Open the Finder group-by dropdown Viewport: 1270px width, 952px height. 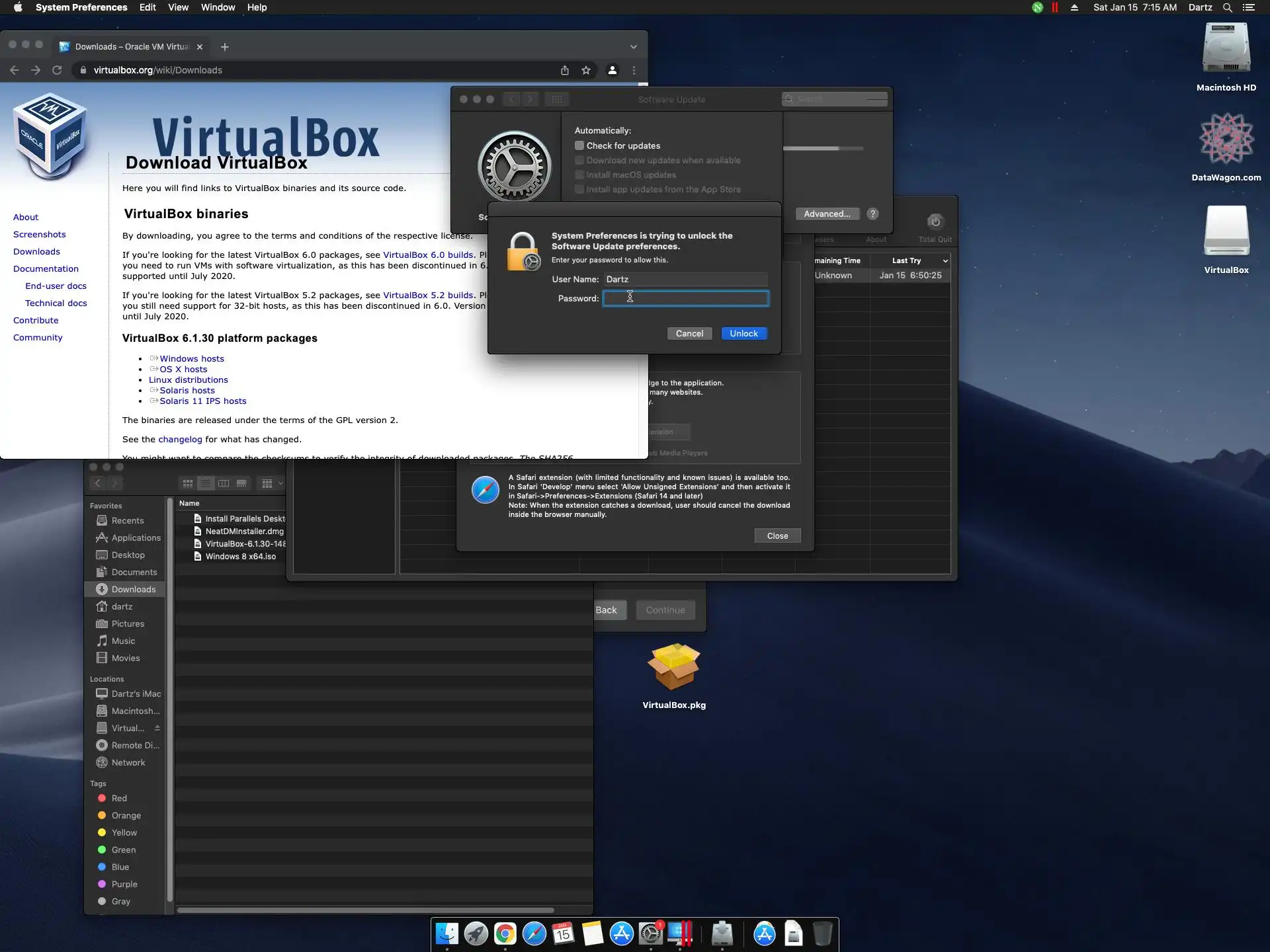(271, 483)
